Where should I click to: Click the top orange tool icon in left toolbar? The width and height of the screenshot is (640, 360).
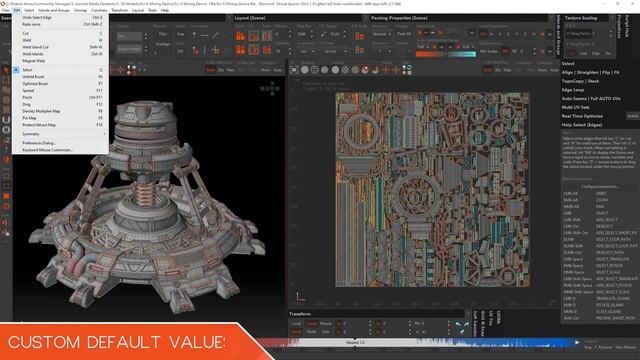point(6,70)
